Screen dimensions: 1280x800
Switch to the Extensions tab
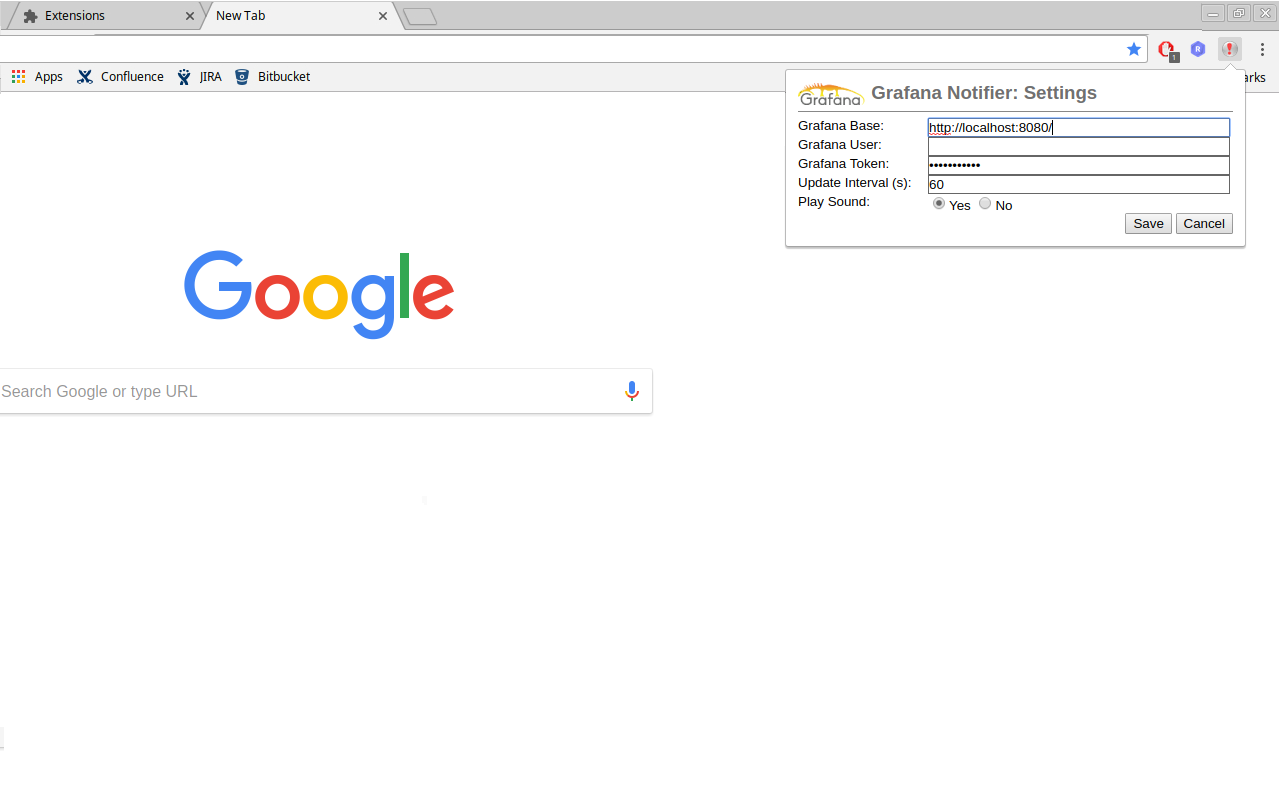coord(103,16)
